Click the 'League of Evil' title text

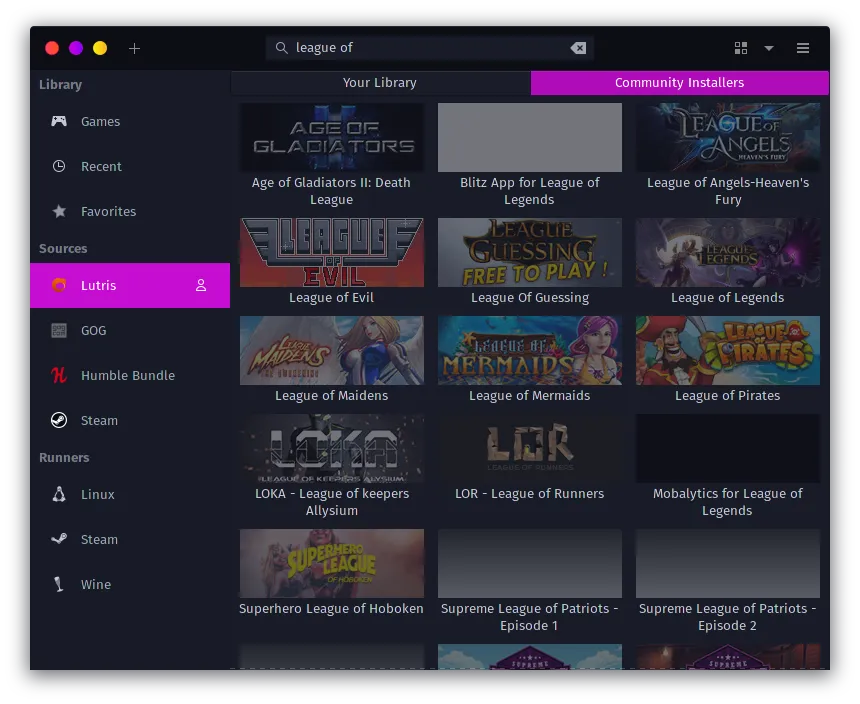(331, 298)
